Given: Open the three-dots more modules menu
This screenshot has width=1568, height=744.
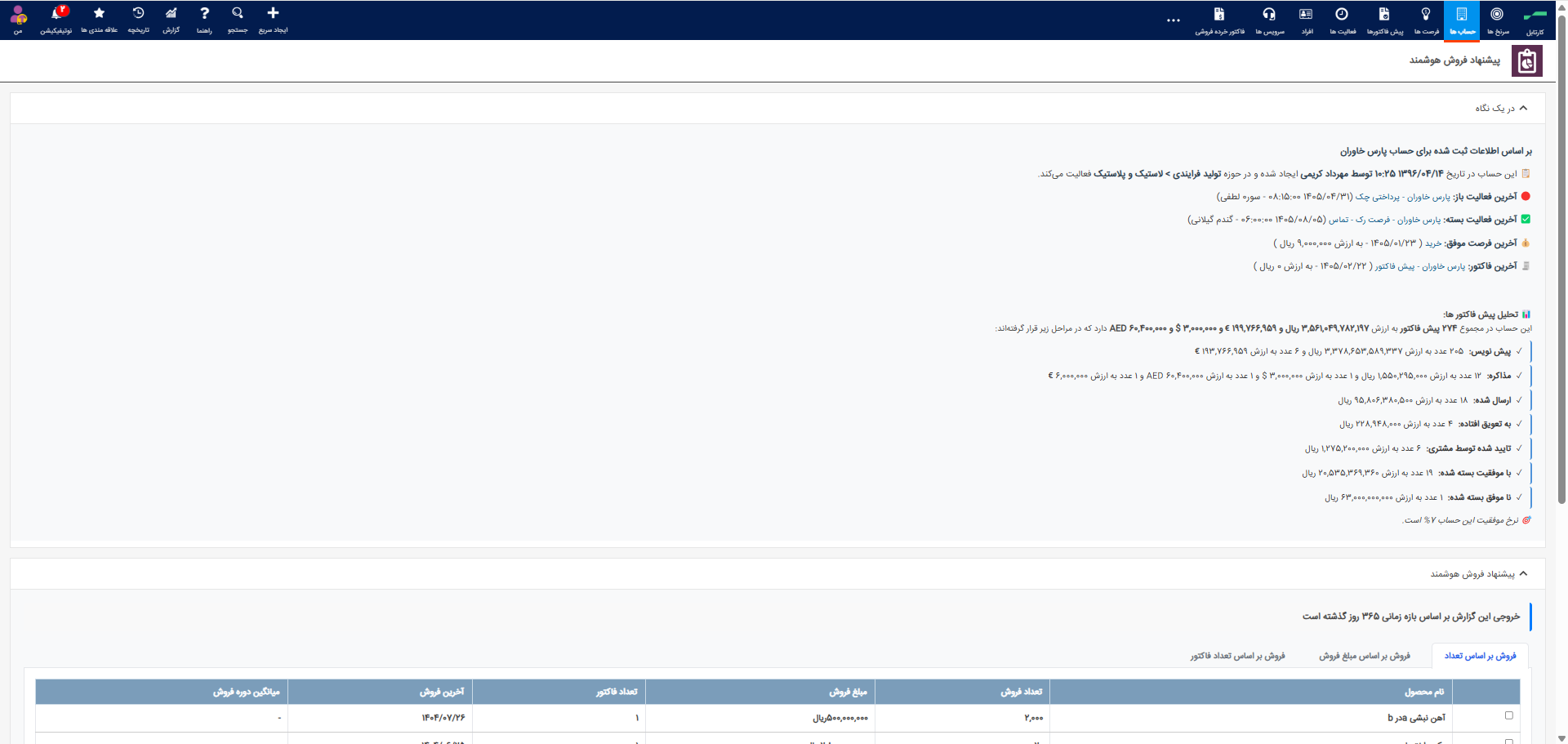Looking at the screenshot, I should coord(1174,20).
